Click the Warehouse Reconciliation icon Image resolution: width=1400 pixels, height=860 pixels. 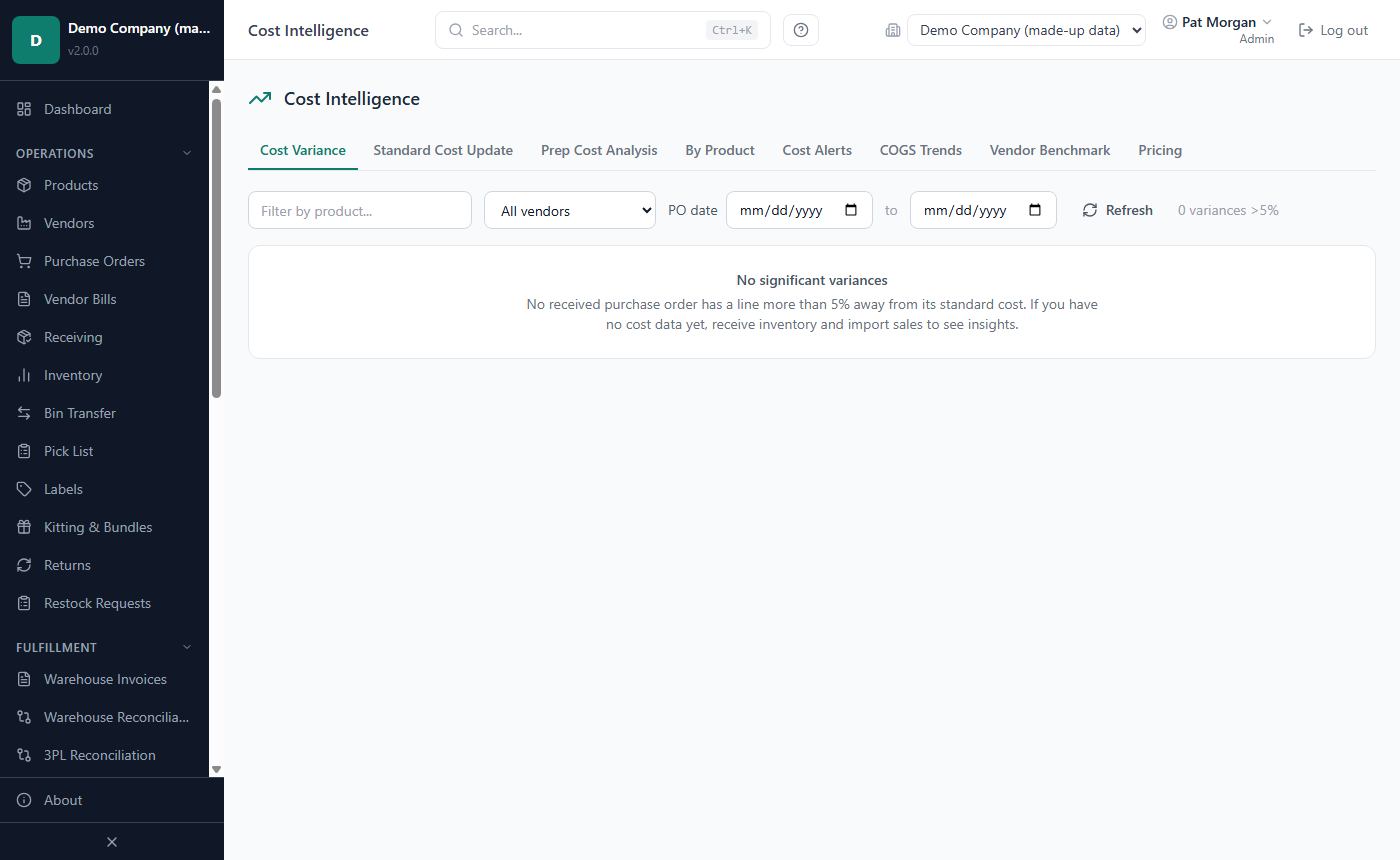click(24, 717)
